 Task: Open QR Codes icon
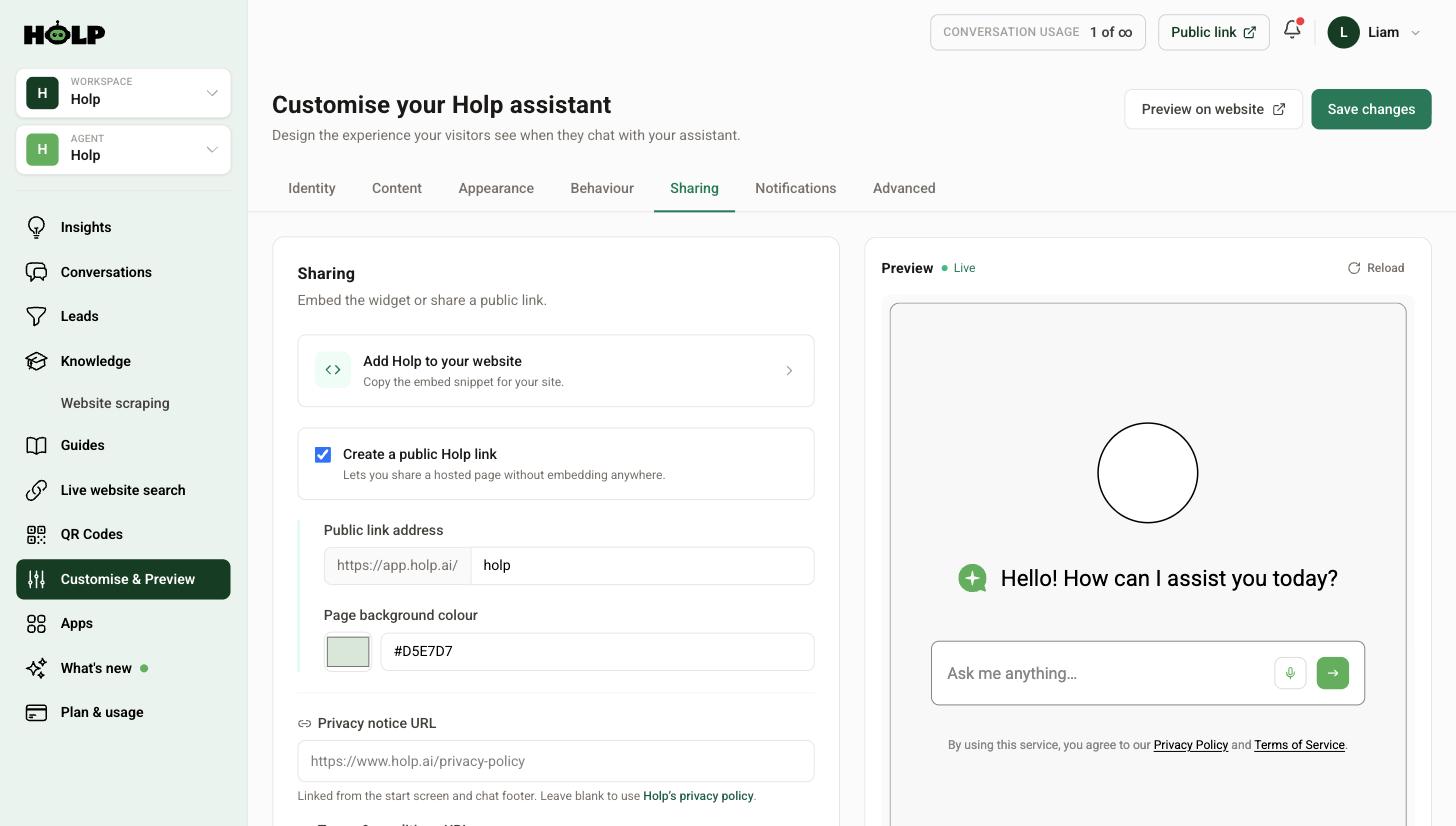[x=36, y=534]
